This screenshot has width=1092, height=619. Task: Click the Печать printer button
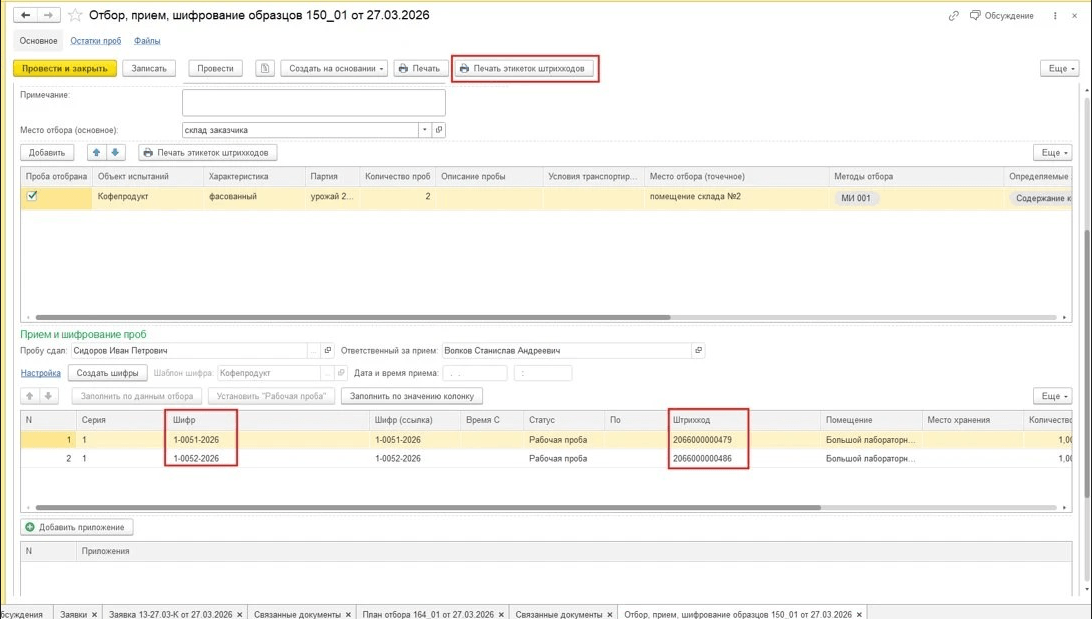click(x=420, y=68)
